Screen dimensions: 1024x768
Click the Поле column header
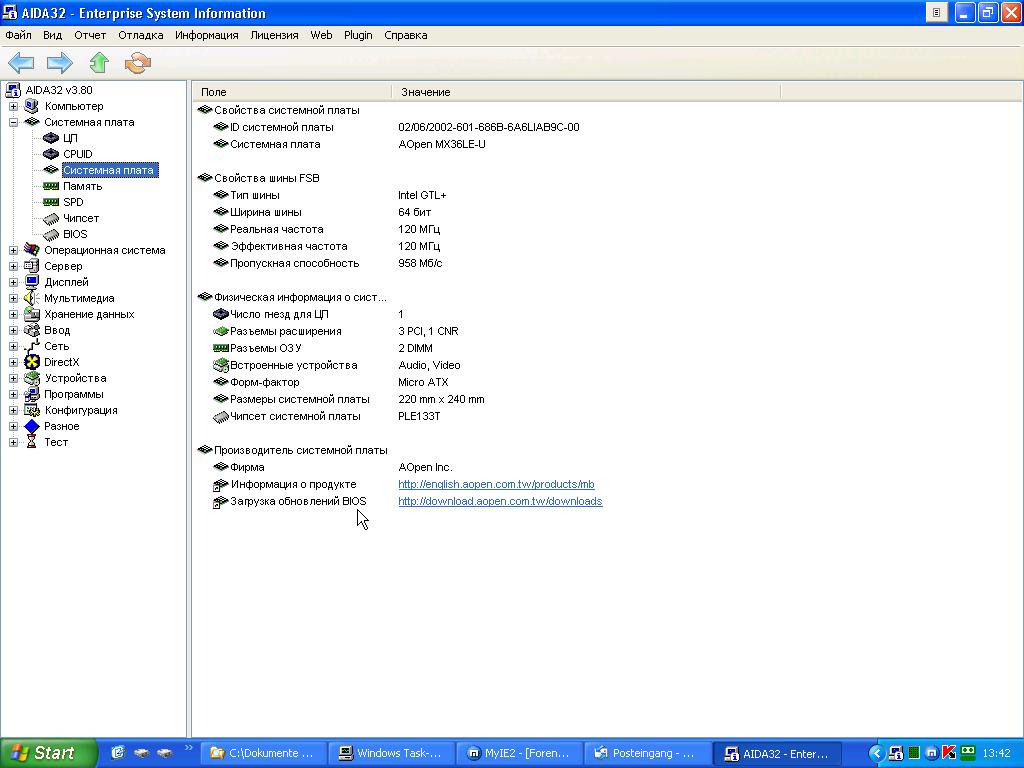click(292, 92)
